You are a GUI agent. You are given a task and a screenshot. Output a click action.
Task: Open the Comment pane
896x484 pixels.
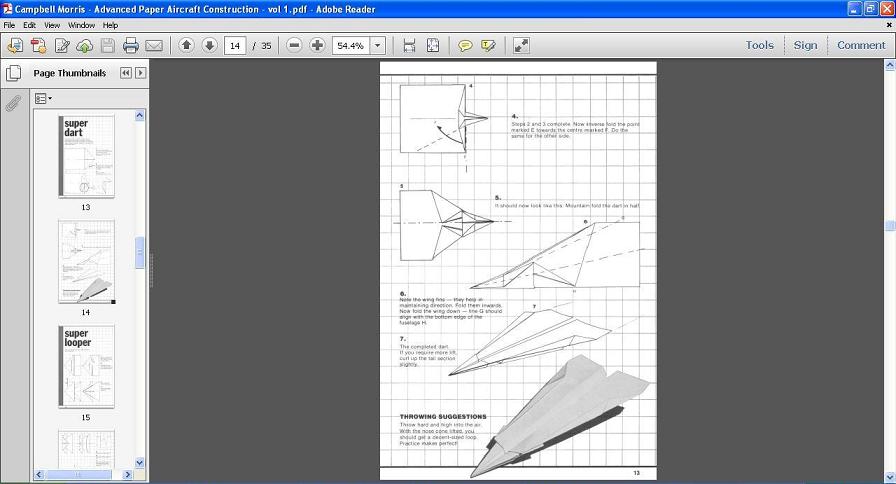pos(861,45)
